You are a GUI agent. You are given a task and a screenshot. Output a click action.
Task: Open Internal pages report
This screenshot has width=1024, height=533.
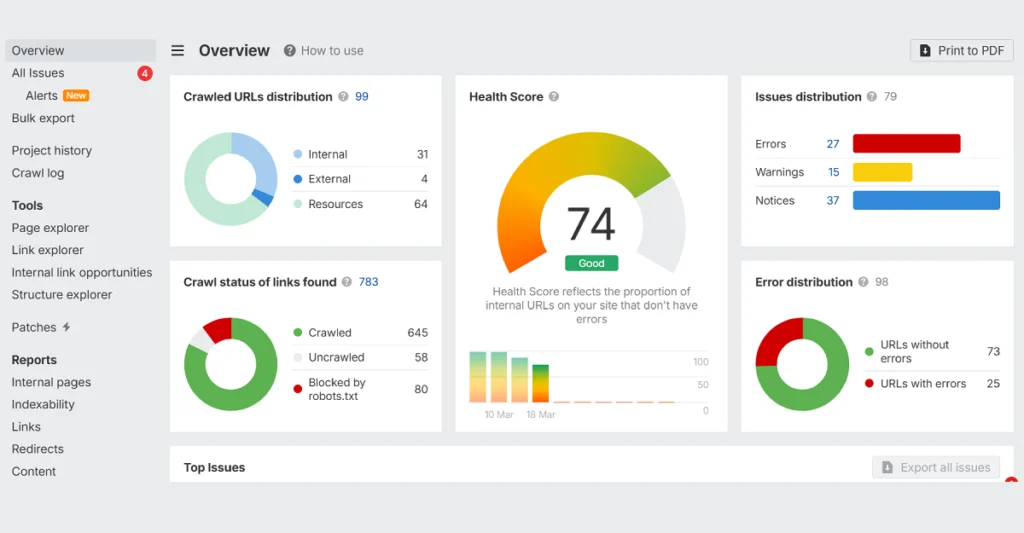pos(51,382)
